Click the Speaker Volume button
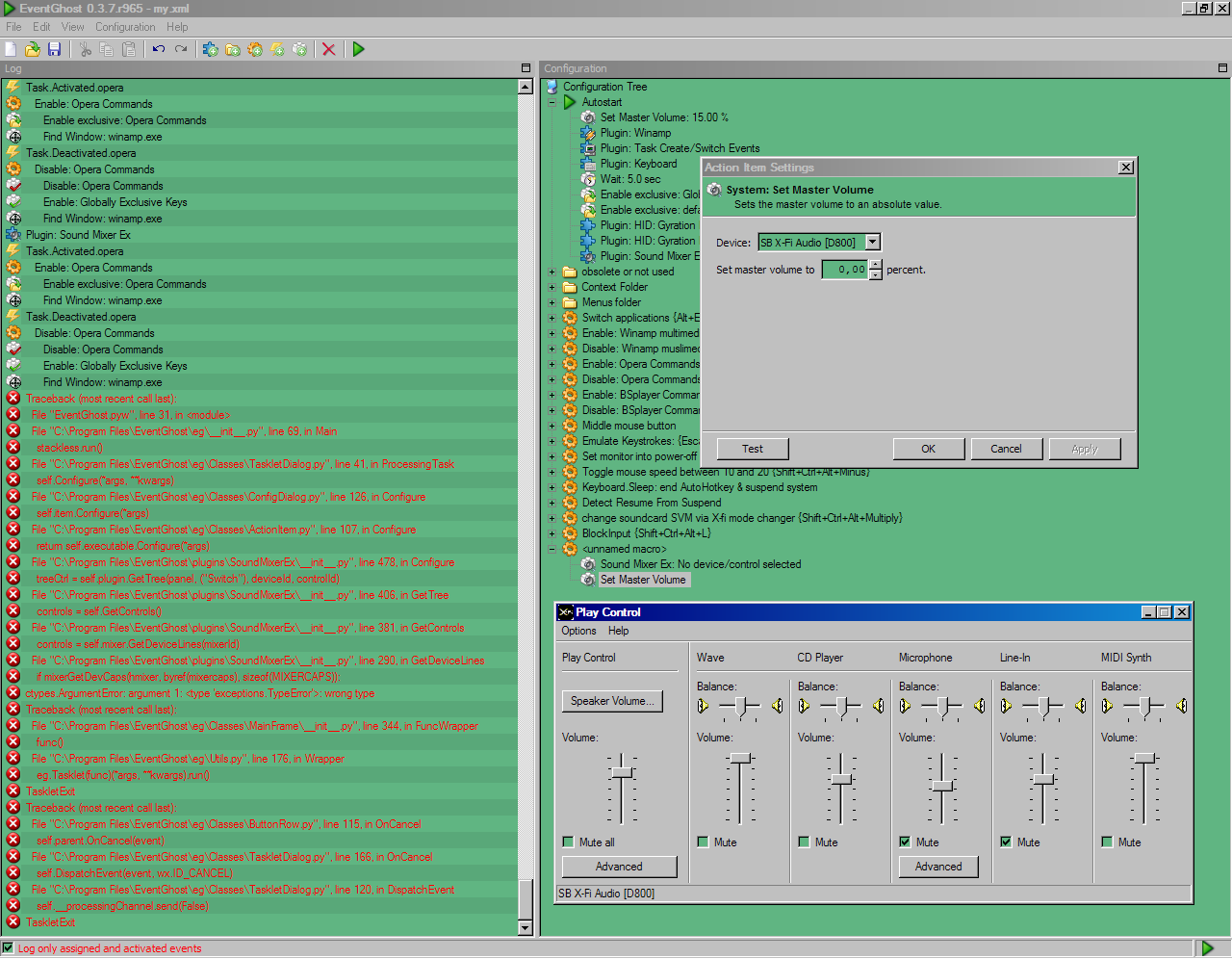1232x959 pixels. click(x=612, y=701)
